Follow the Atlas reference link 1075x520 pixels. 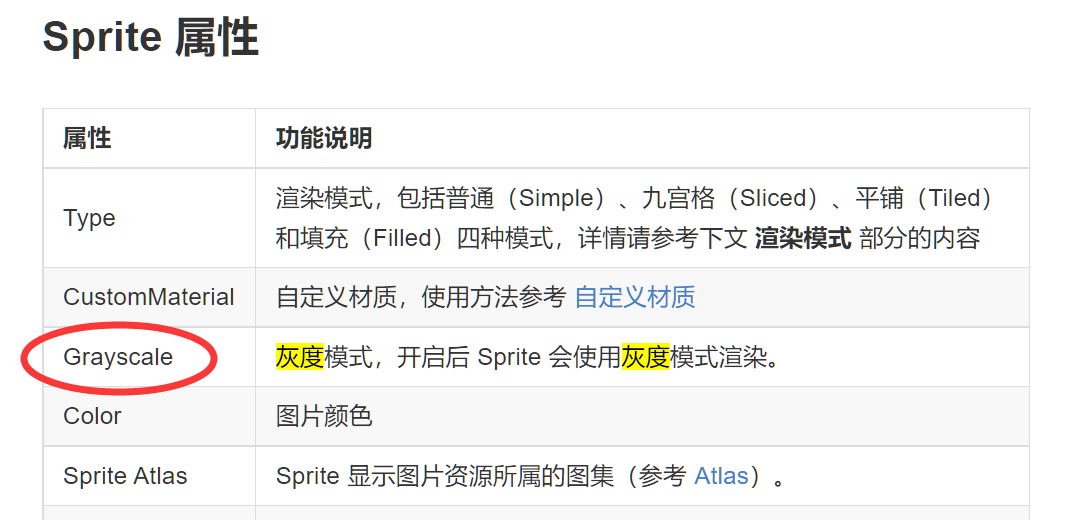pyautogui.click(x=721, y=476)
